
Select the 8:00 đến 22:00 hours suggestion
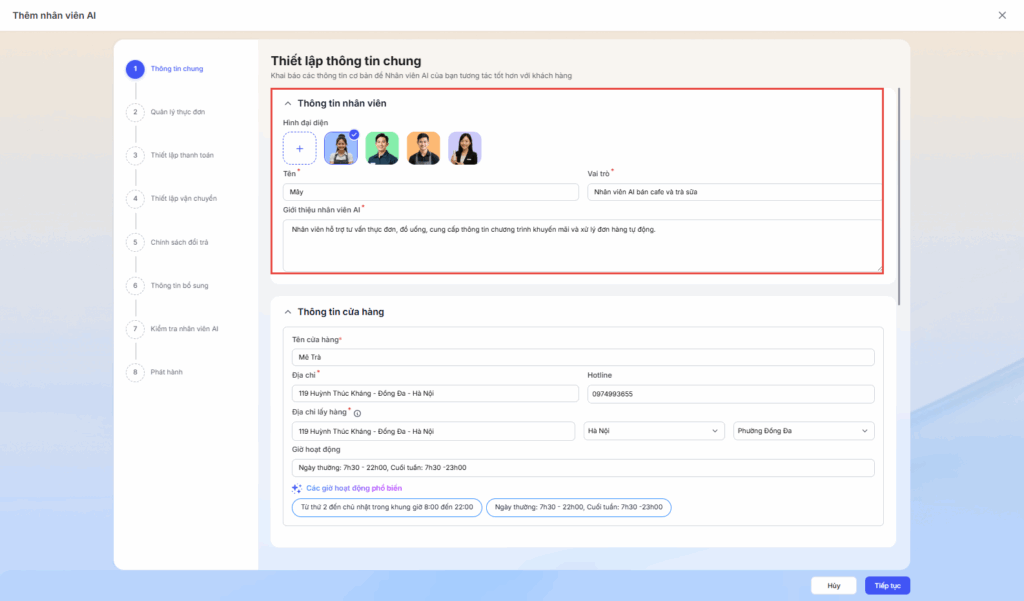click(x=387, y=508)
